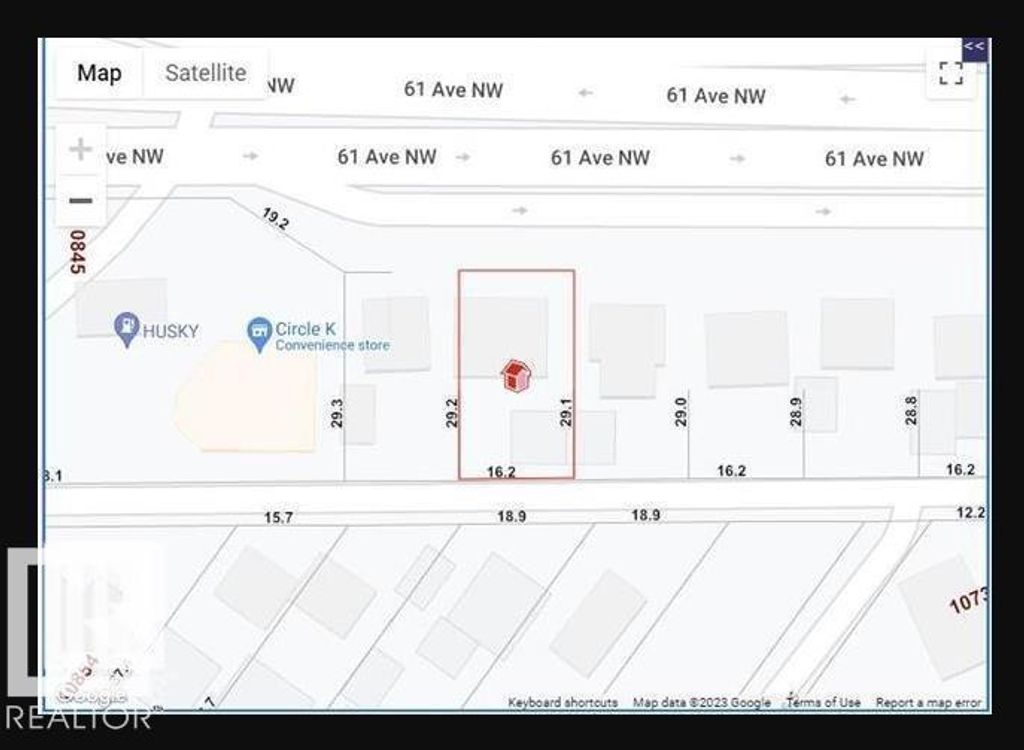The width and height of the screenshot is (1024, 750).
Task: Switch to Satellite view
Action: click(x=205, y=73)
